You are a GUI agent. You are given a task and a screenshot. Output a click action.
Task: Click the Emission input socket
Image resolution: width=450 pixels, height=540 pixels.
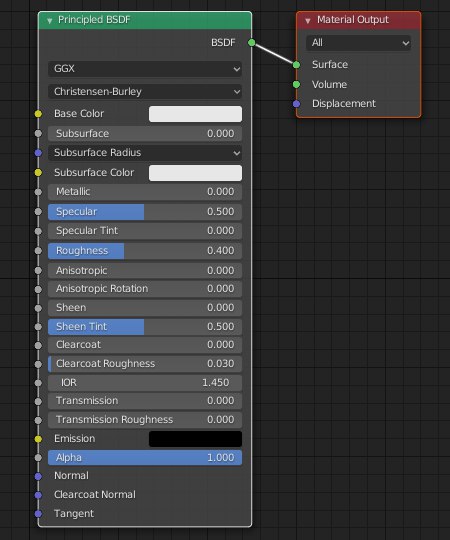pyautogui.click(x=38, y=439)
